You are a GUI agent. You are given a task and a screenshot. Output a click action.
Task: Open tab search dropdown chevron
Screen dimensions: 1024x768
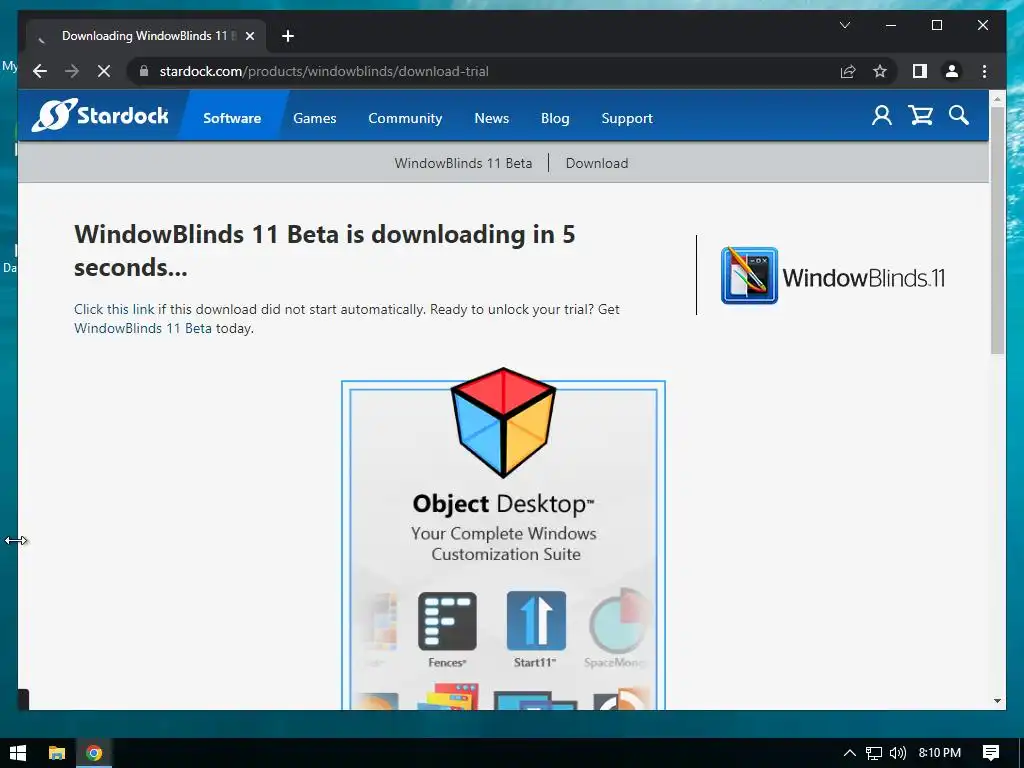(844, 25)
